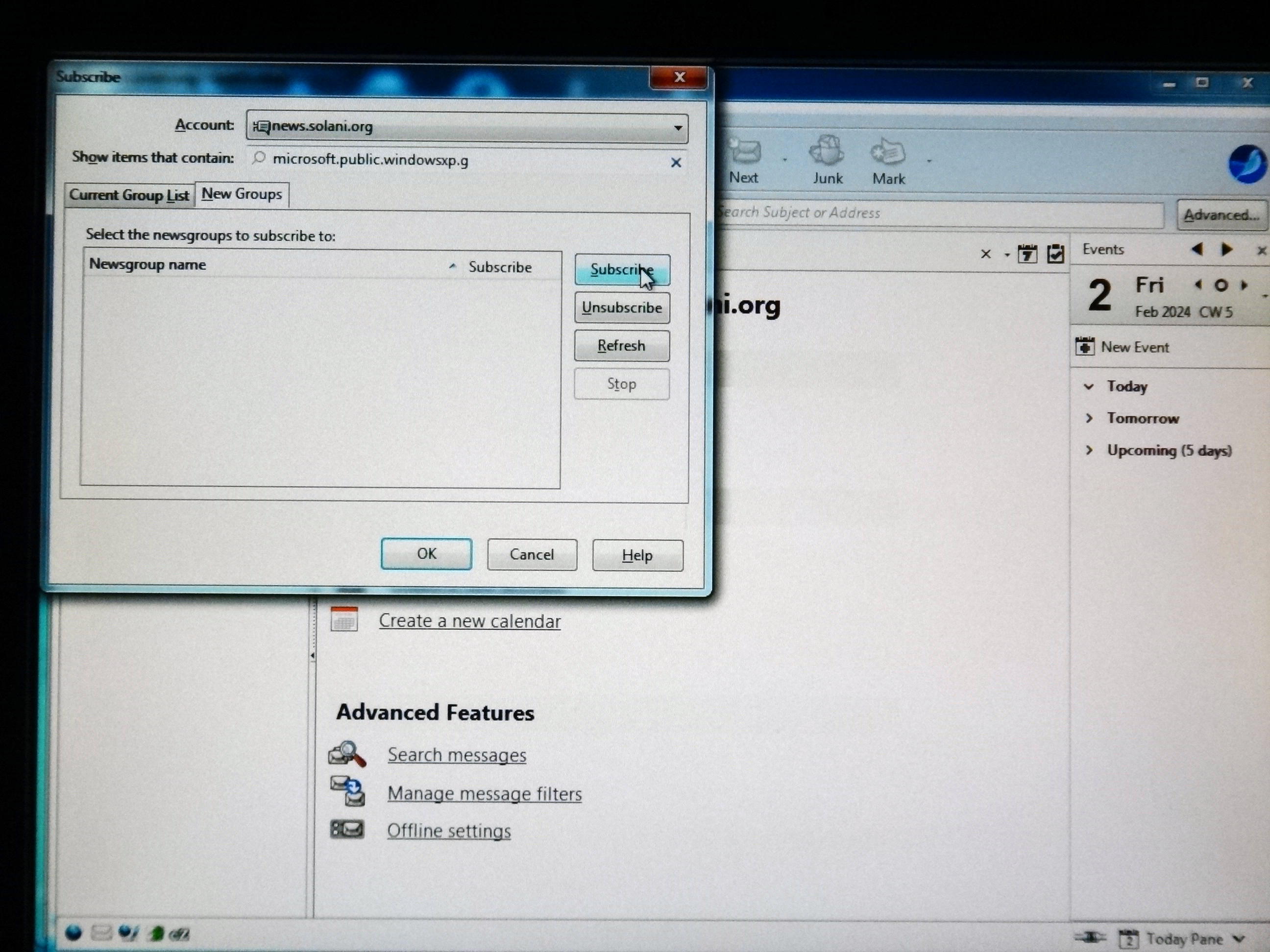Open the Account dropdown news.solani.org
1270x952 pixels.
467,127
